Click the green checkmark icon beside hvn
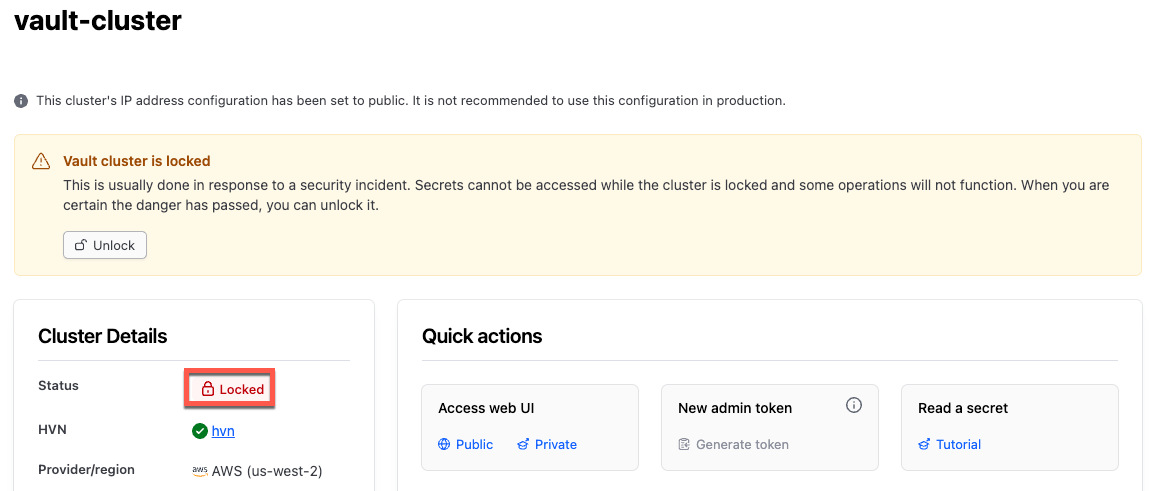1155x491 pixels. point(199,431)
